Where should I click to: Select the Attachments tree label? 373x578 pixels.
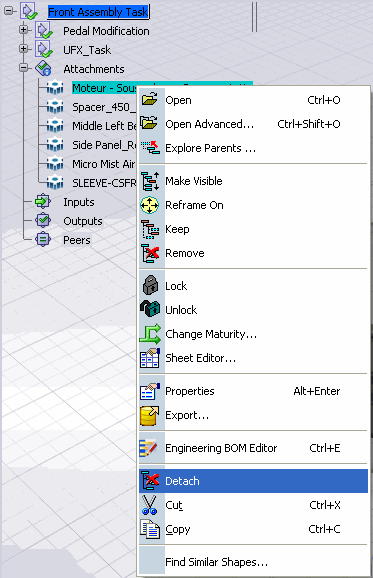(94, 69)
